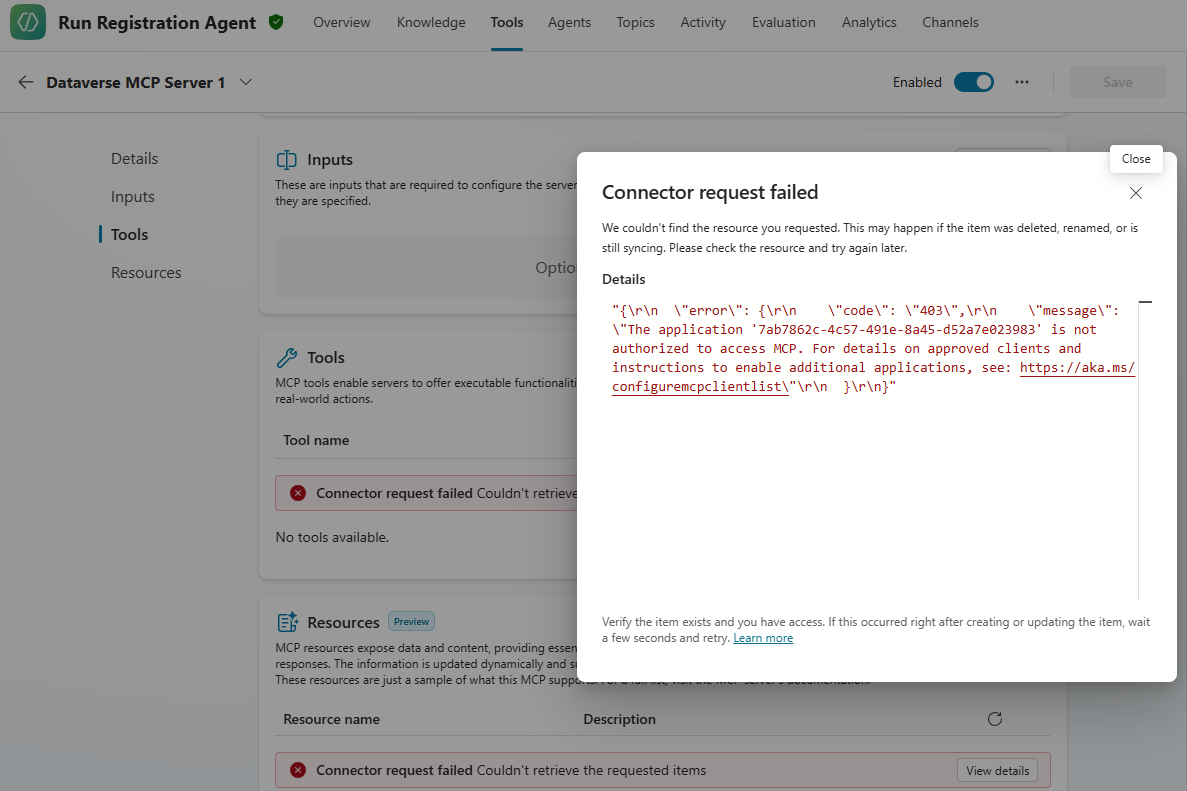This screenshot has width=1187, height=791.
Task: Select Resources in the left navigation
Action: 146,273
